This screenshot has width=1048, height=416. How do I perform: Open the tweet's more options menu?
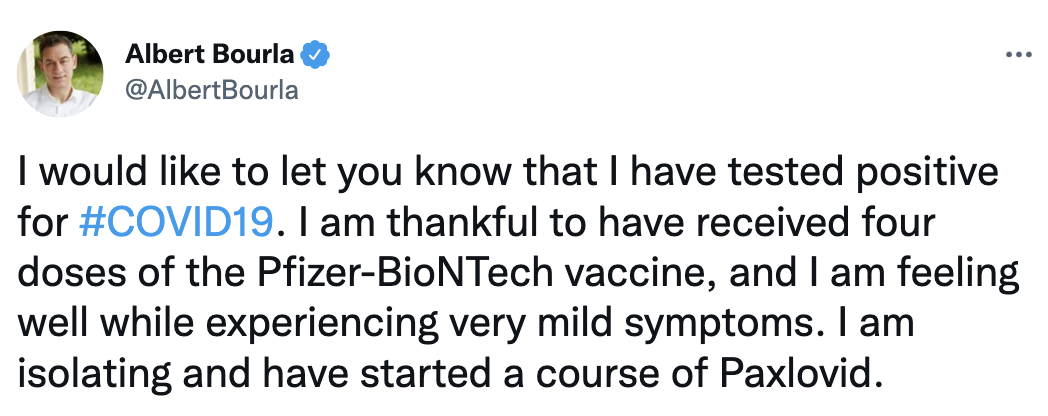coord(1018,56)
